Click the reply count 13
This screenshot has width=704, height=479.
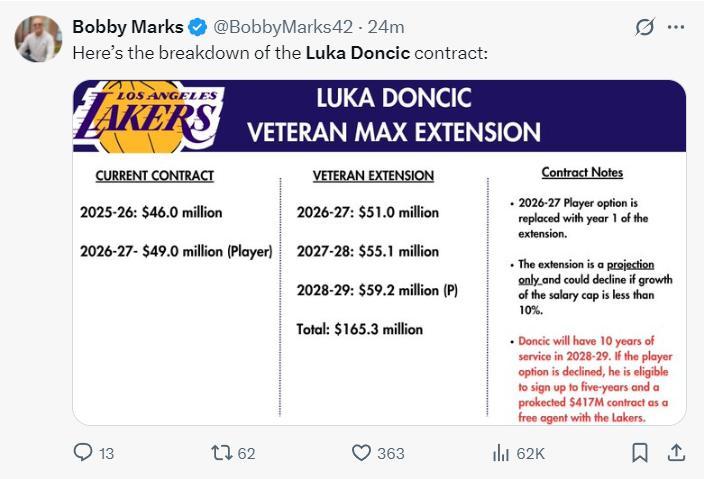(x=107, y=454)
